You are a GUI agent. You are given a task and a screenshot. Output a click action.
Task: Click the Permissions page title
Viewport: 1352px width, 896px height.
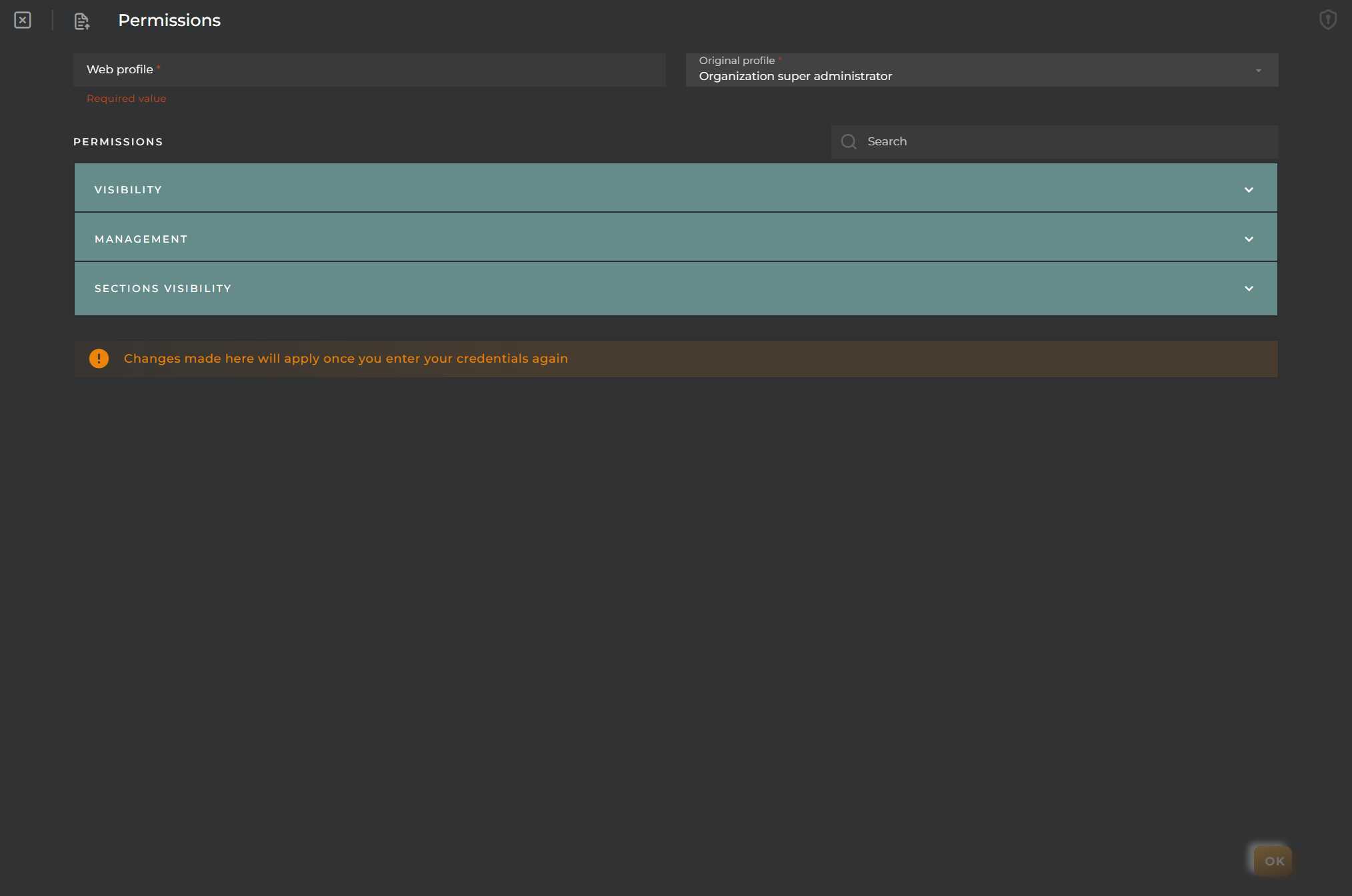coord(169,21)
